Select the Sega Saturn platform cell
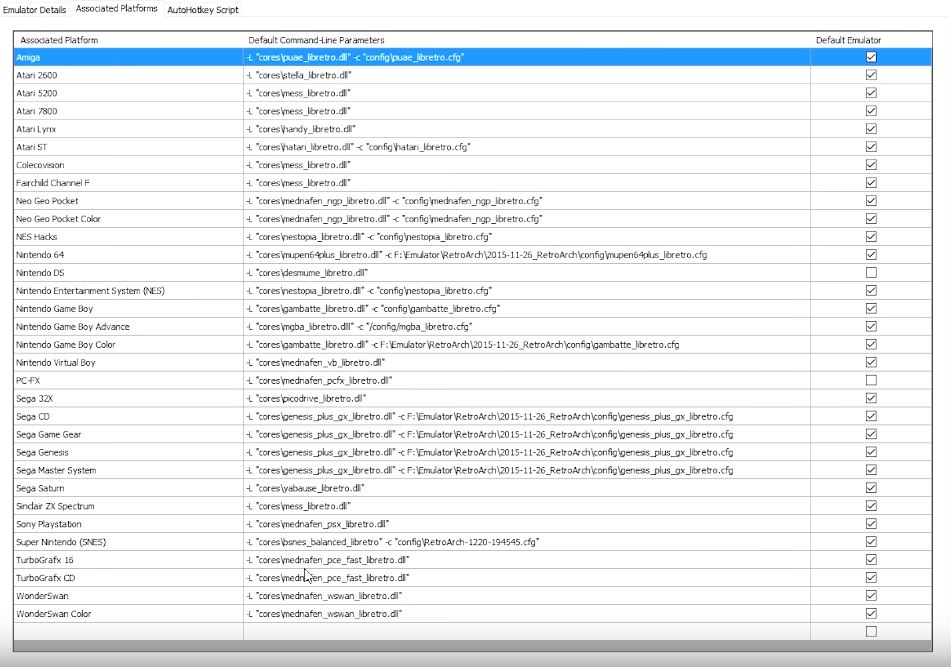 pos(128,488)
